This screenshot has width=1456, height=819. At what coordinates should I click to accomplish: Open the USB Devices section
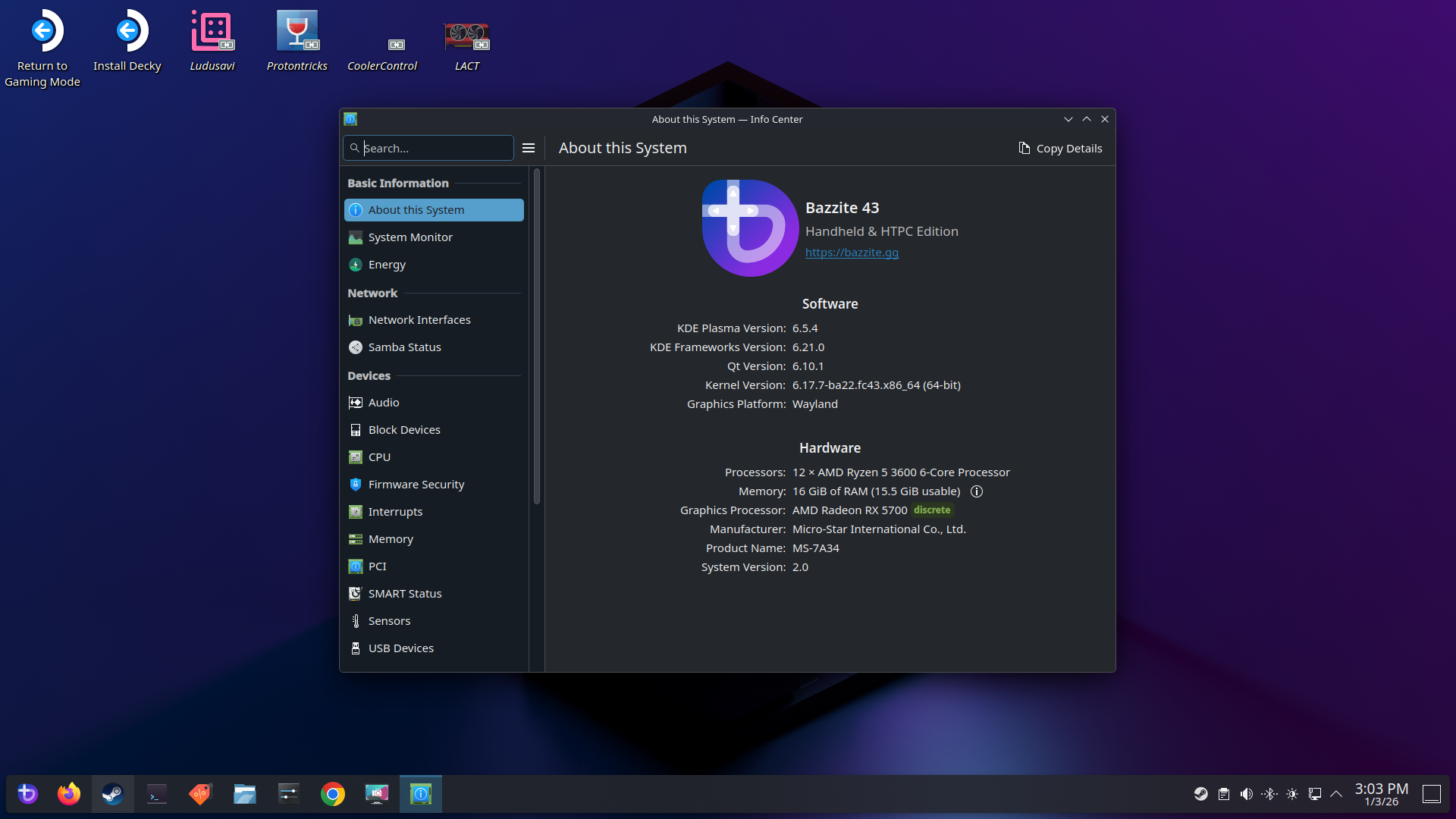pyautogui.click(x=400, y=648)
